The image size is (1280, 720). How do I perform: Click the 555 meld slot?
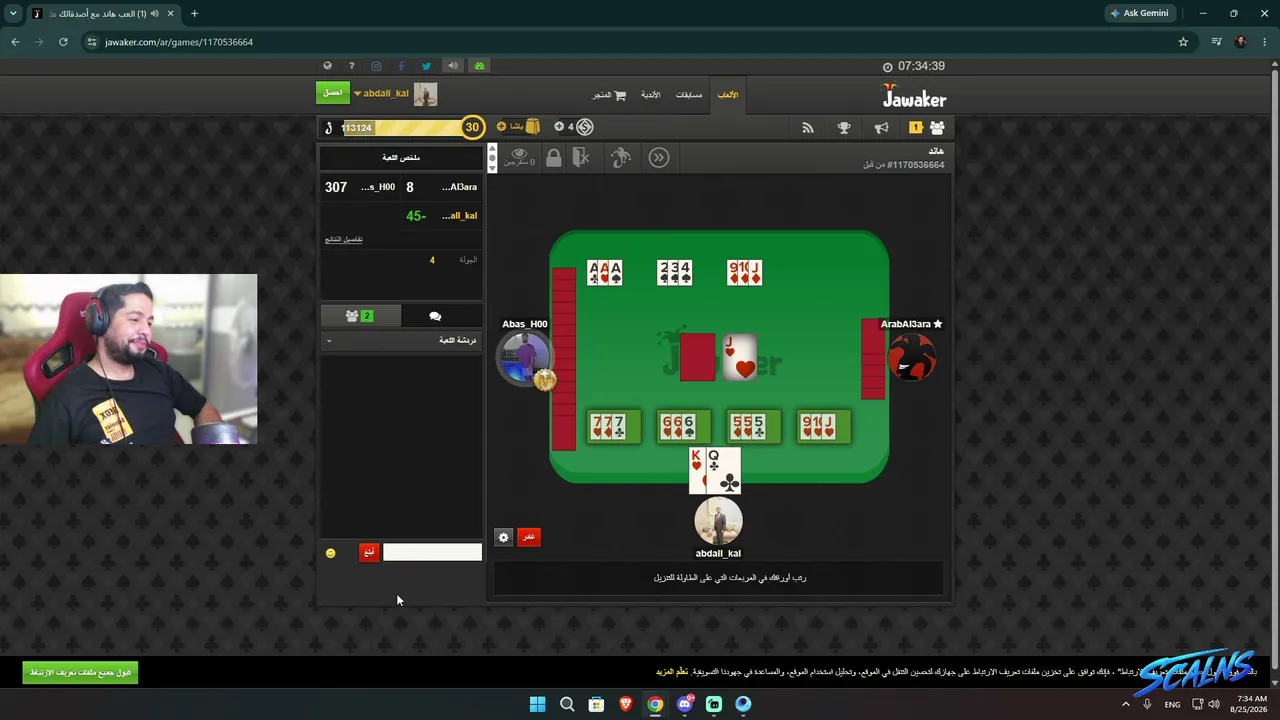pyautogui.click(x=753, y=427)
